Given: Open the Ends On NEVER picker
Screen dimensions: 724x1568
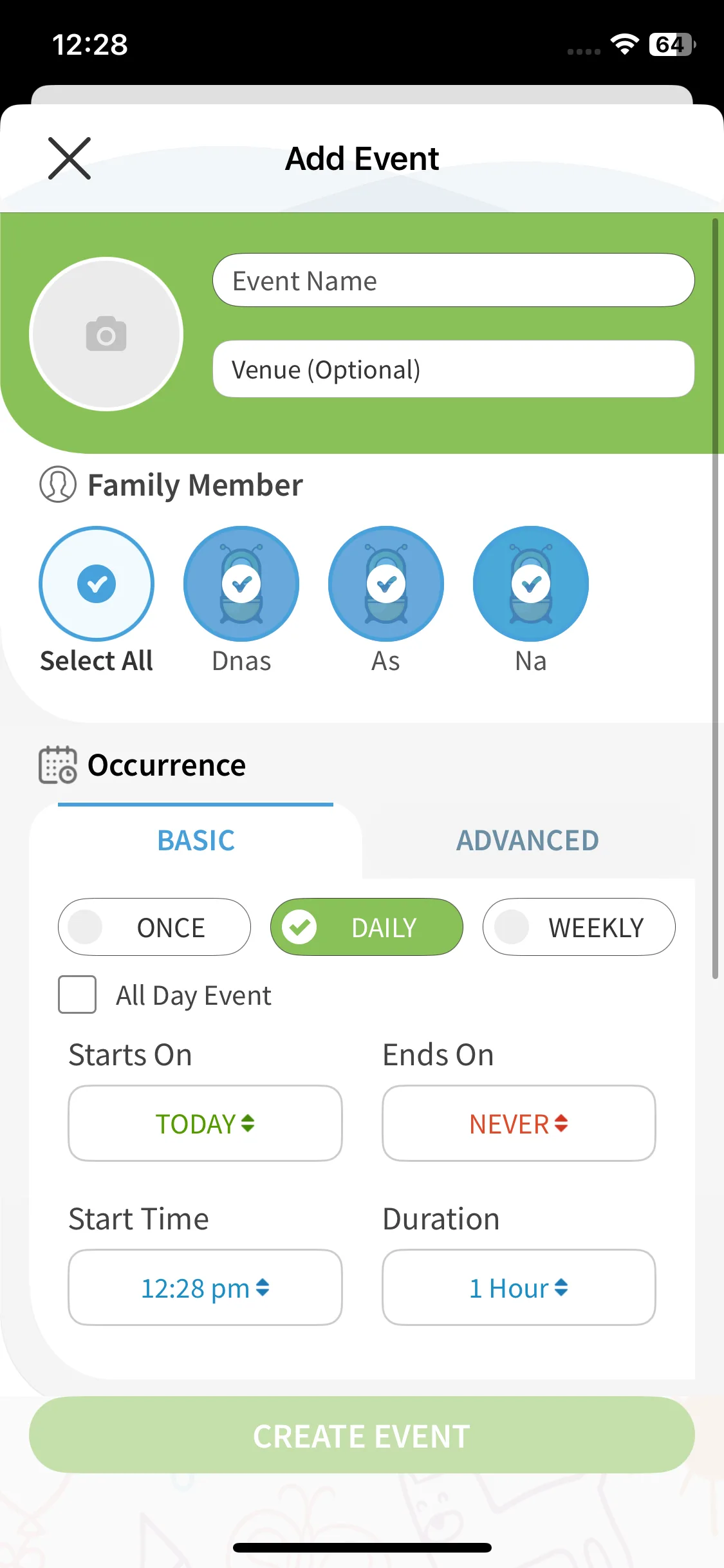Looking at the screenshot, I should 519,1123.
